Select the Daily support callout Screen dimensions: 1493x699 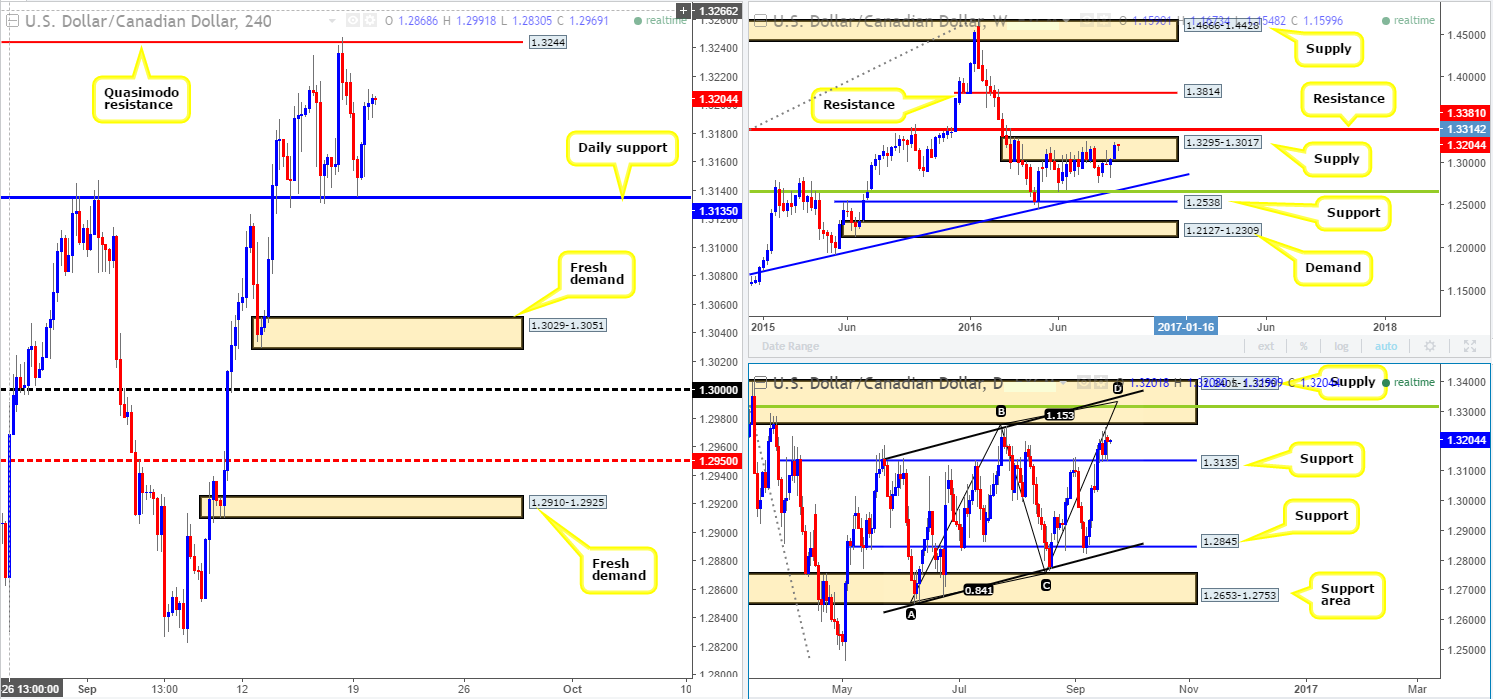tap(621, 147)
